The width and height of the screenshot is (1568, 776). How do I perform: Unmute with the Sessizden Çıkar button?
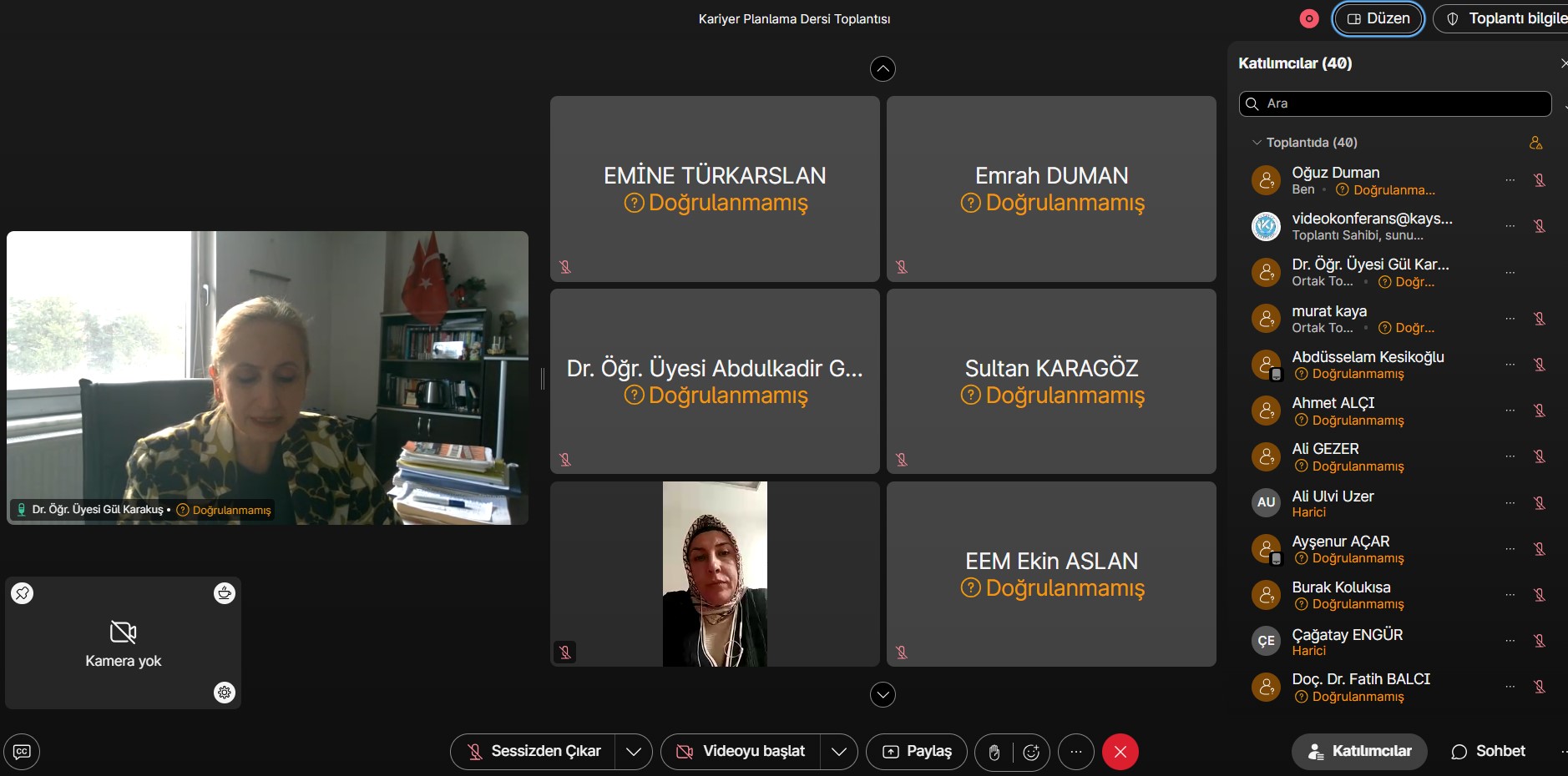pyautogui.click(x=534, y=752)
